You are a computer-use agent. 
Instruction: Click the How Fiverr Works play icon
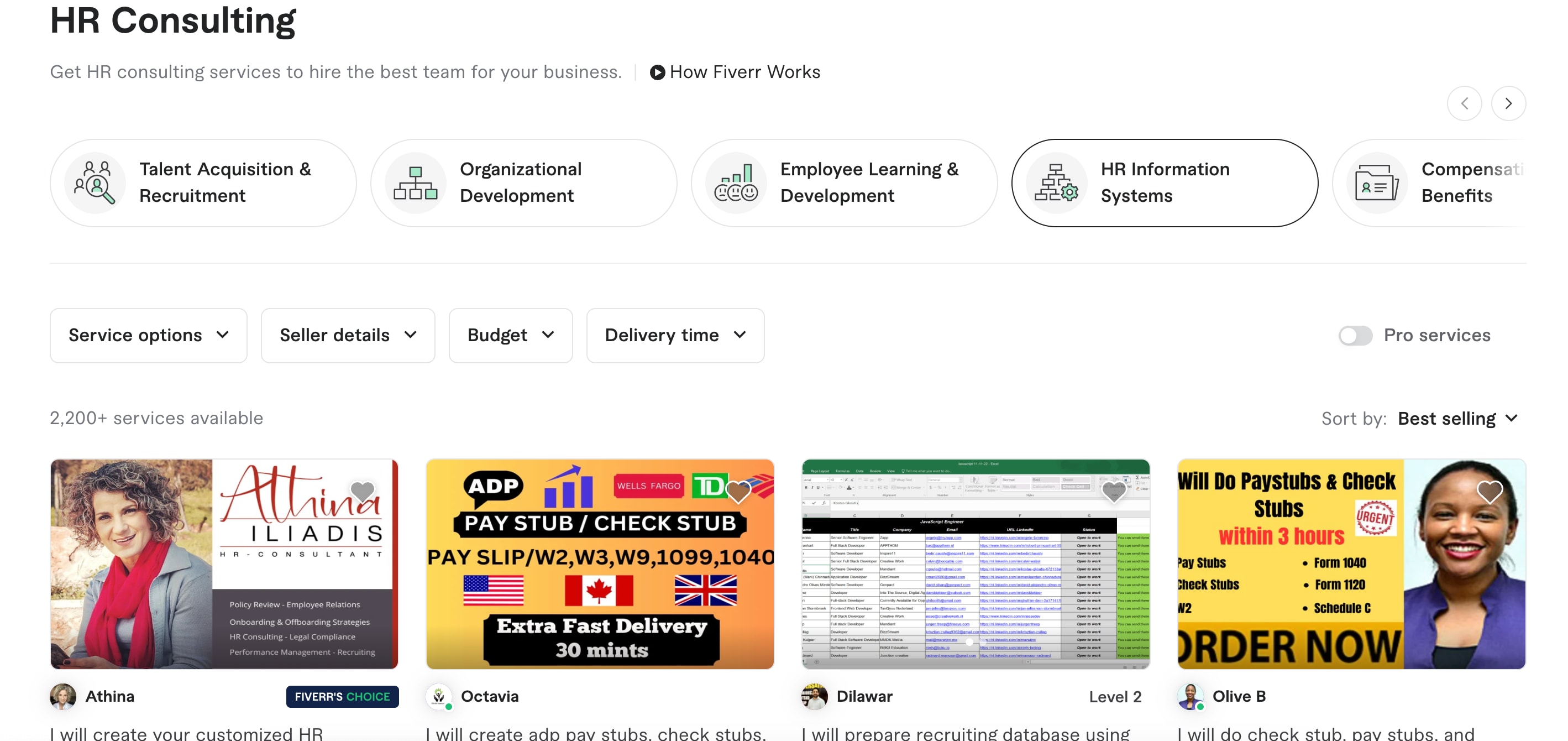tap(657, 72)
